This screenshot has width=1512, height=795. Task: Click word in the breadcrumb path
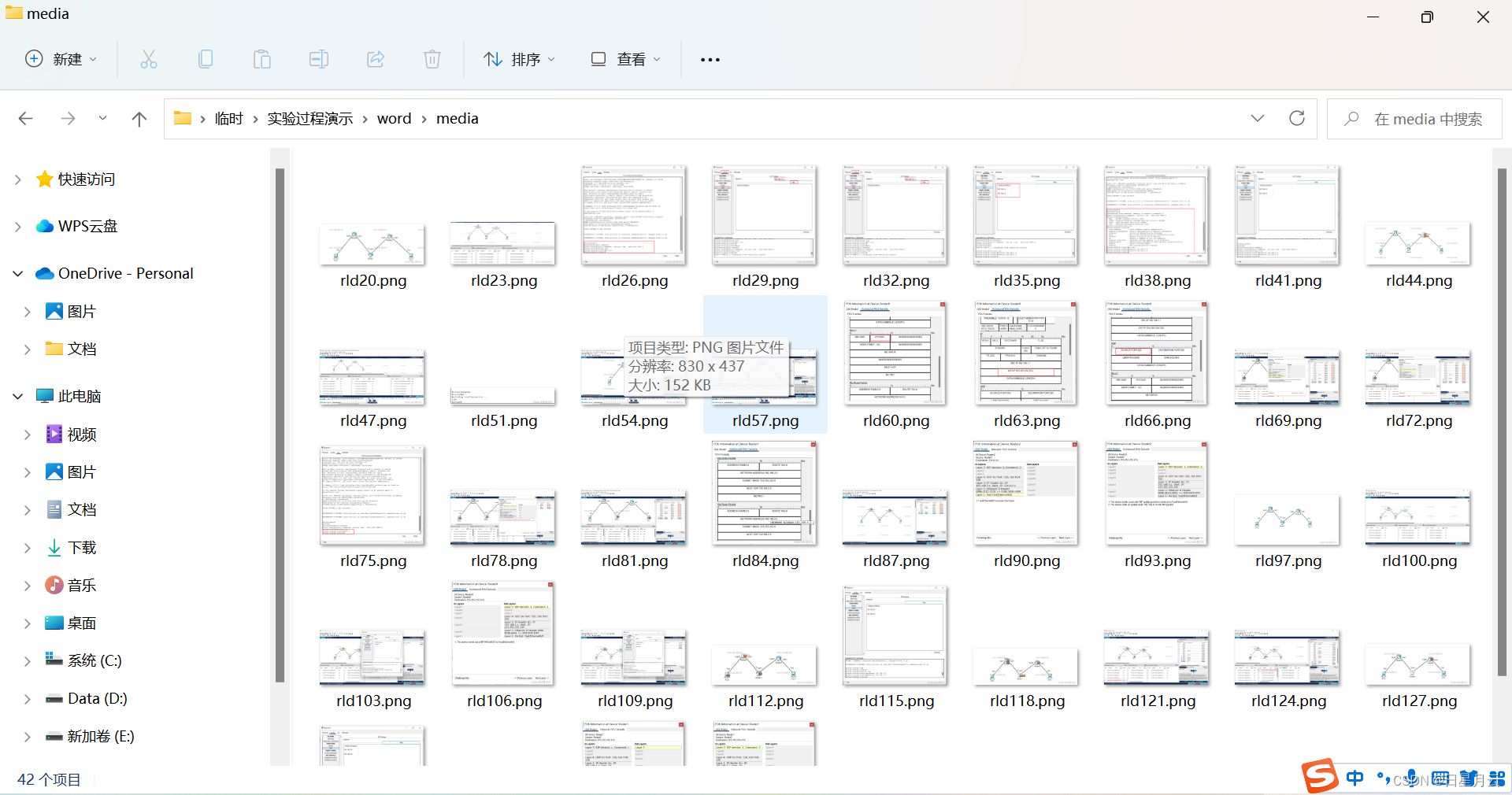click(394, 118)
